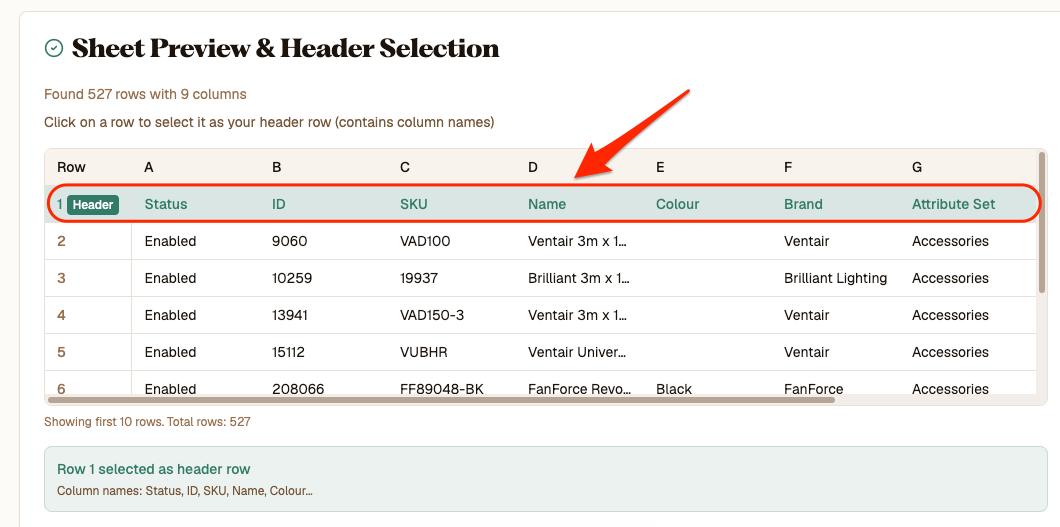Screen dimensions: 1060x527
Task: Click the ID cell 9060
Action: [289, 241]
